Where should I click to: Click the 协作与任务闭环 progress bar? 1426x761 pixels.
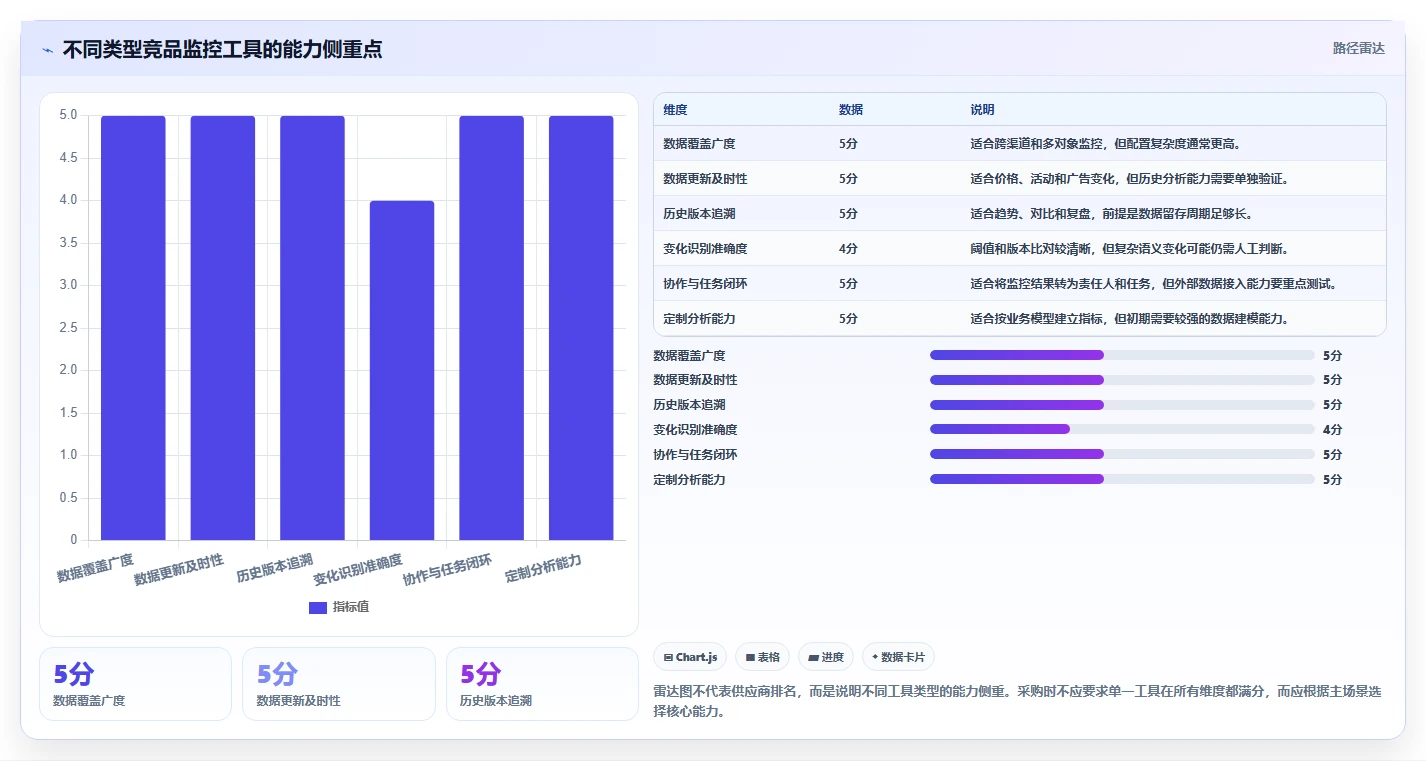click(x=1122, y=454)
